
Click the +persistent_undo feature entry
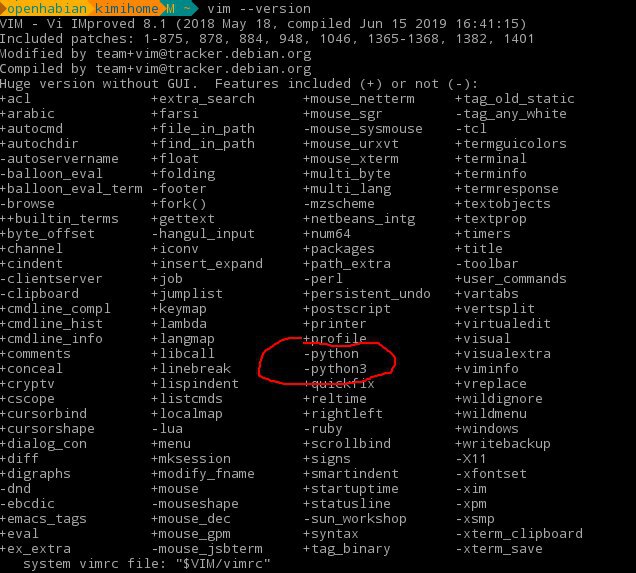[x=367, y=294]
